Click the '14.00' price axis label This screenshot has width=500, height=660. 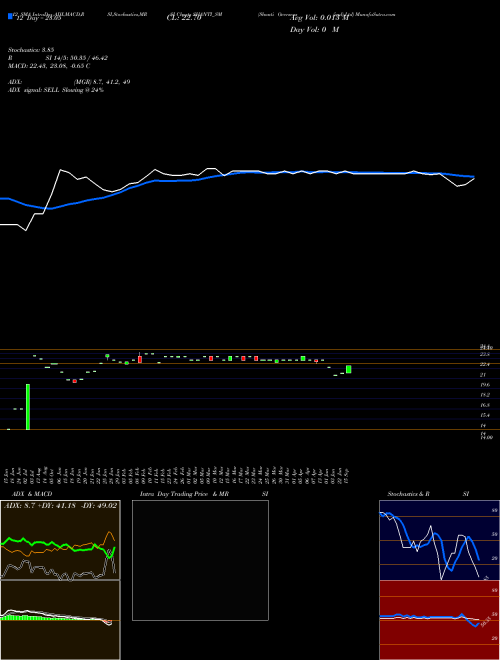(x=487, y=438)
